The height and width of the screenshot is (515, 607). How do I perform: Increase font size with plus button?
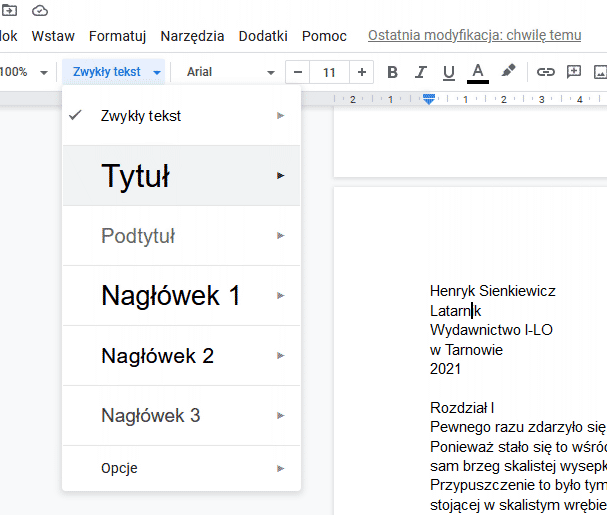coord(362,72)
